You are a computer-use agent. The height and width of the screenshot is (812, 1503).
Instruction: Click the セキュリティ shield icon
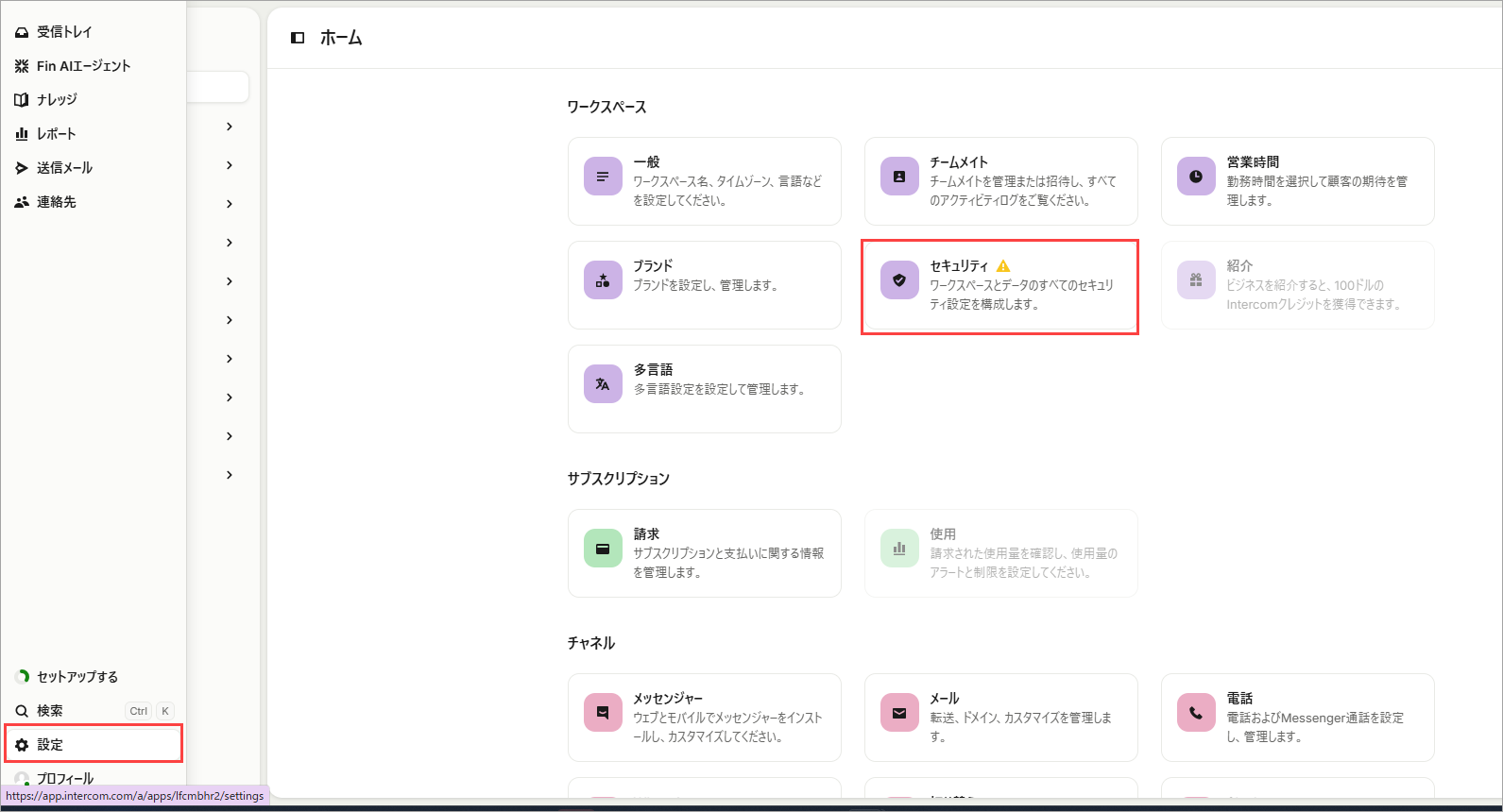[x=899, y=280]
